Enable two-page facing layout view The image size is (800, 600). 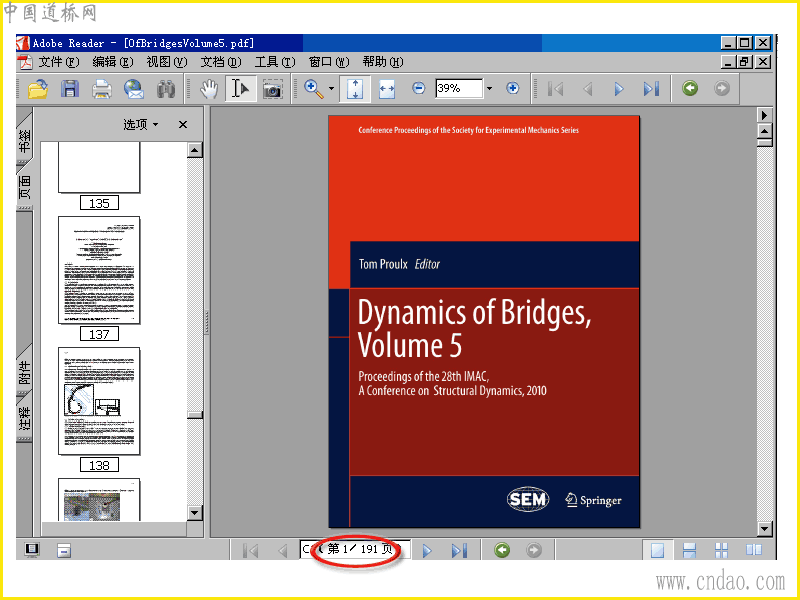(753, 550)
